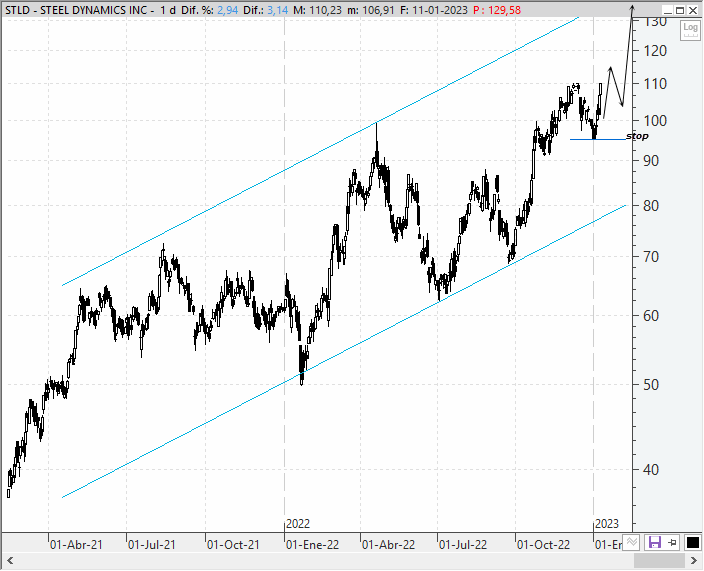Click the 80 price axis label

tap(651, 206)
